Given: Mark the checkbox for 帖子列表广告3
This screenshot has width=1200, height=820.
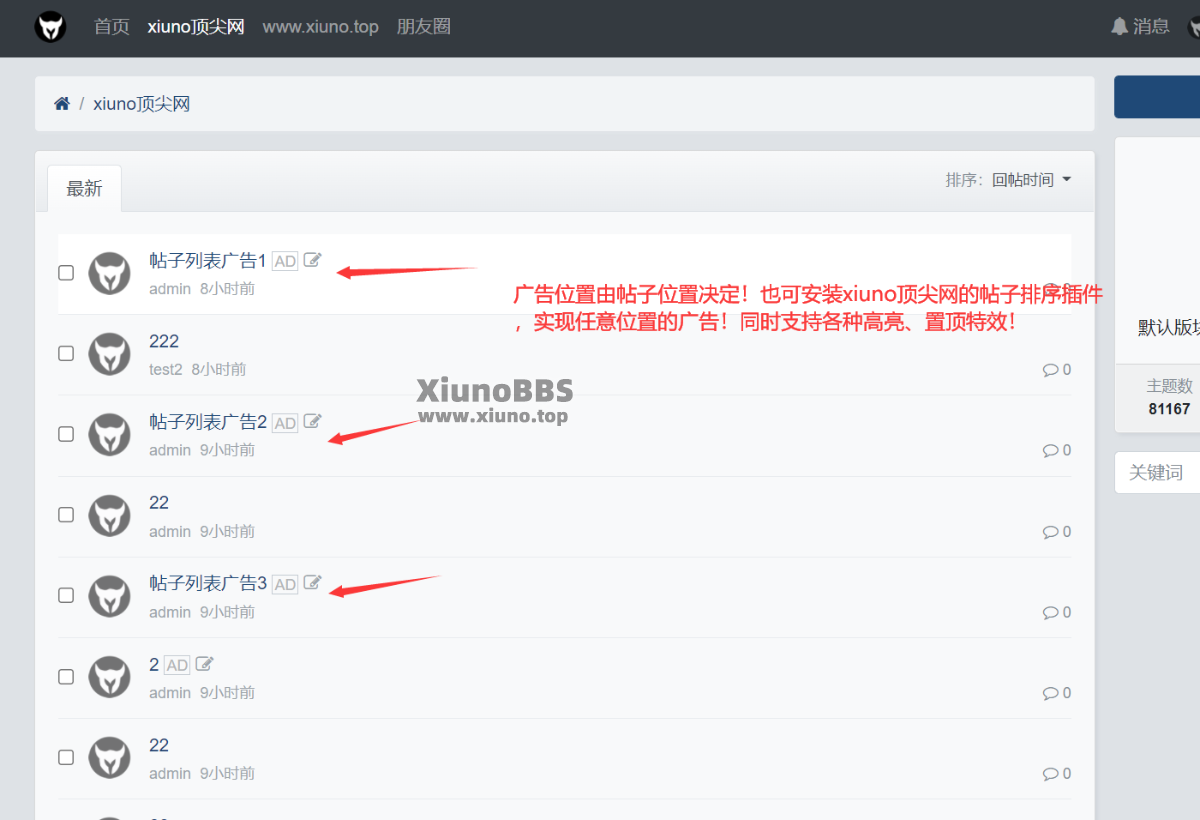Looking at the screenshot, I should tap(66, 595).
